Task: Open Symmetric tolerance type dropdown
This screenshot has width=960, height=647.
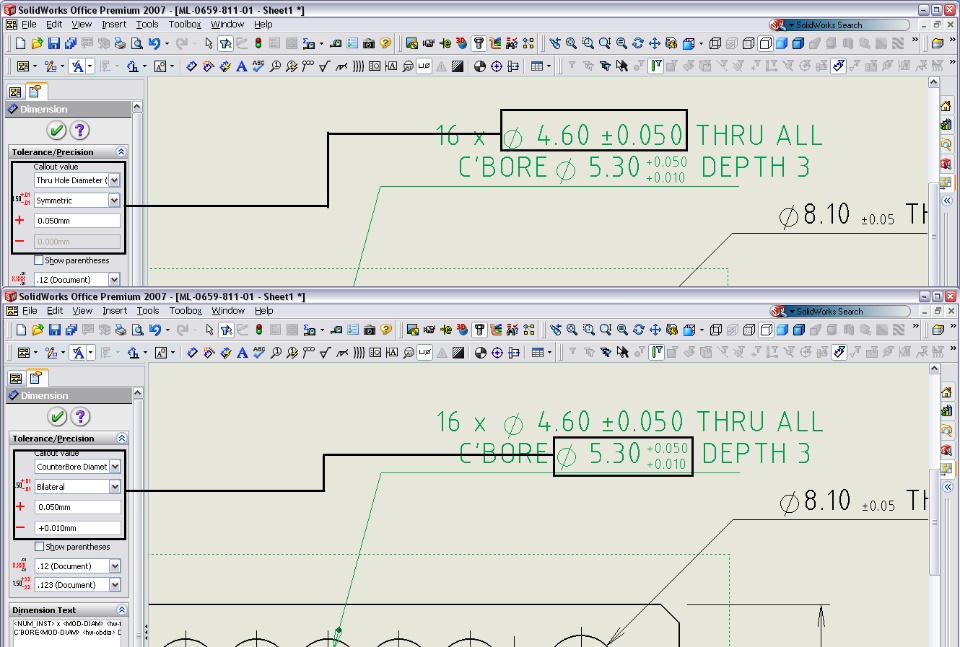Action: [114, 200]
